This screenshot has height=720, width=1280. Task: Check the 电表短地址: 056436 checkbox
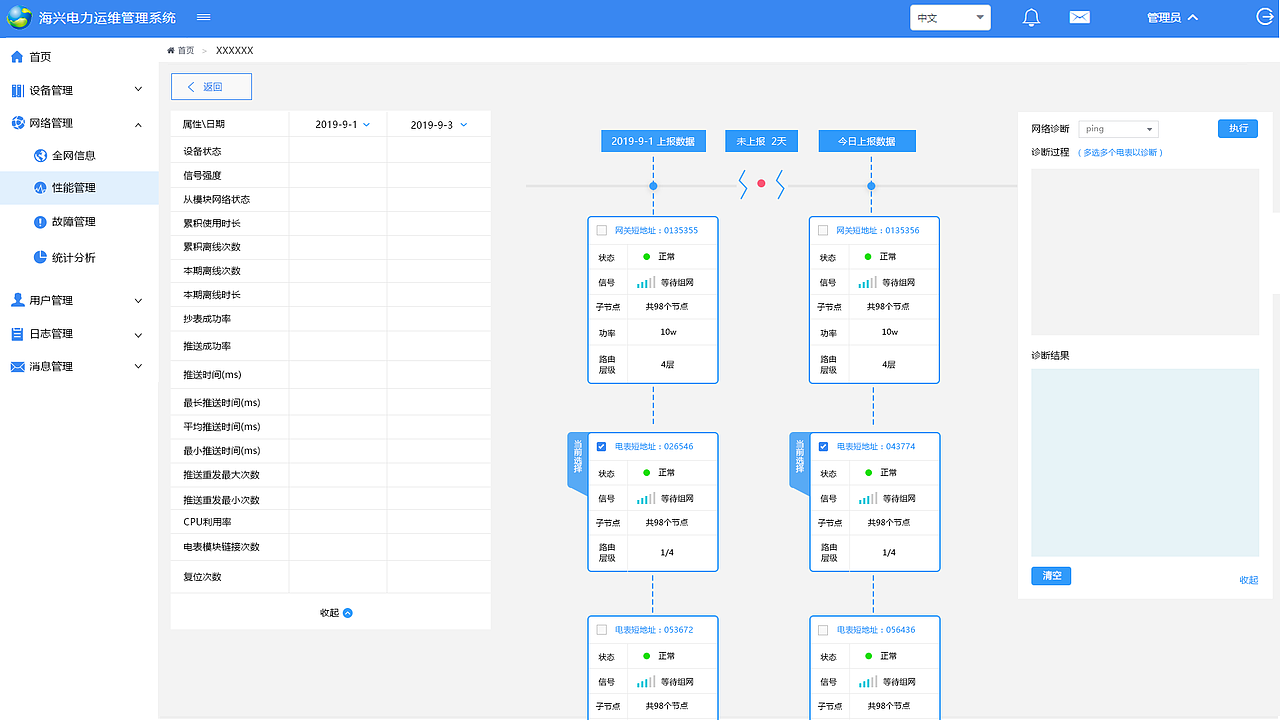(x=823, y=630)
